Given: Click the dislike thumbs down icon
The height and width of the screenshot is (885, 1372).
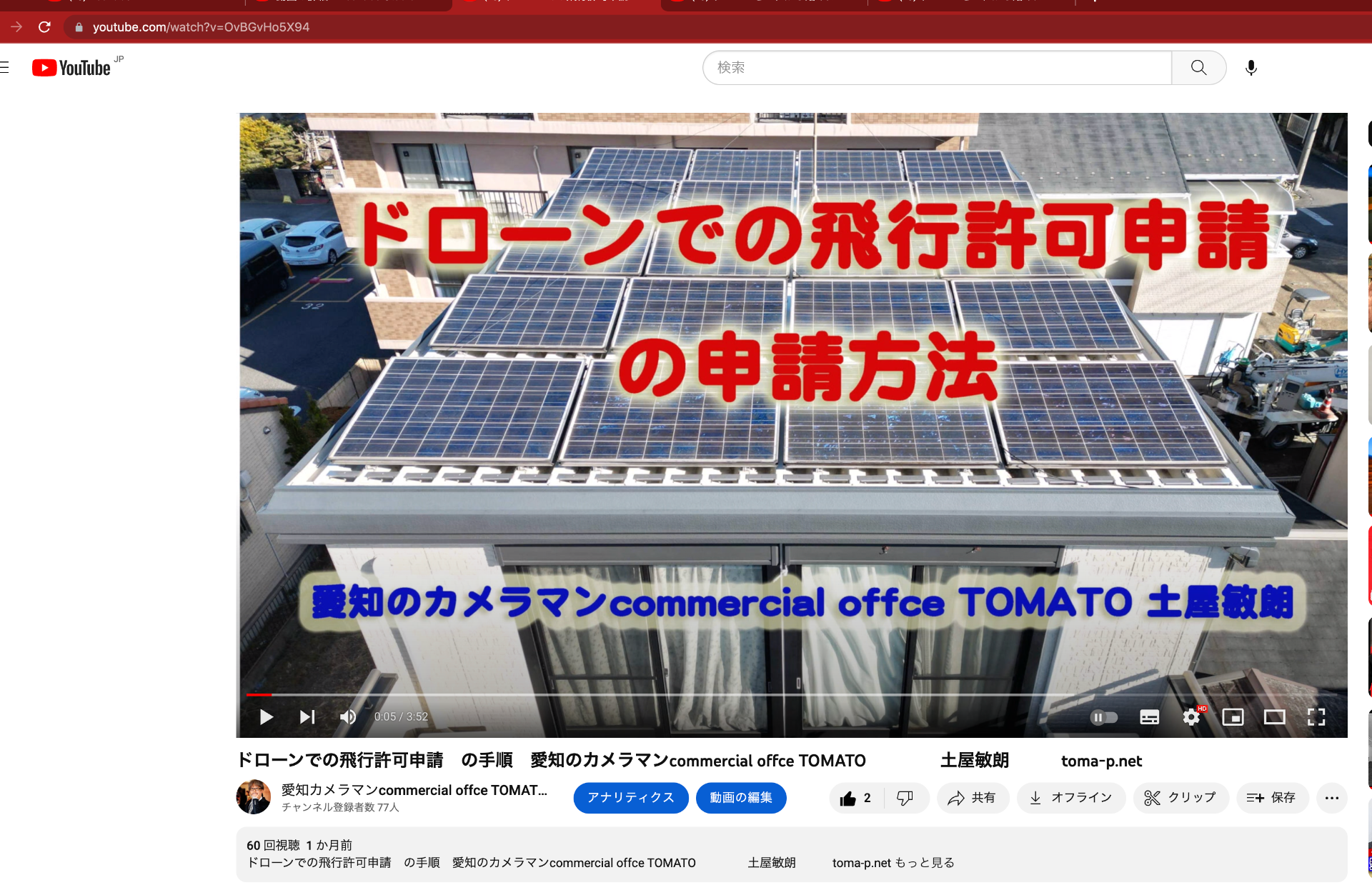Looking at the screenshot, I should (x=905, y=798).
